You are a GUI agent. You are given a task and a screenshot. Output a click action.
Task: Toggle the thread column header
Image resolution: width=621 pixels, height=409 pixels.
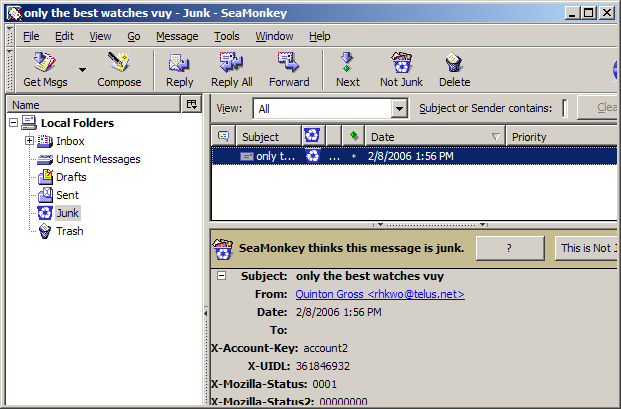(222, 136)
